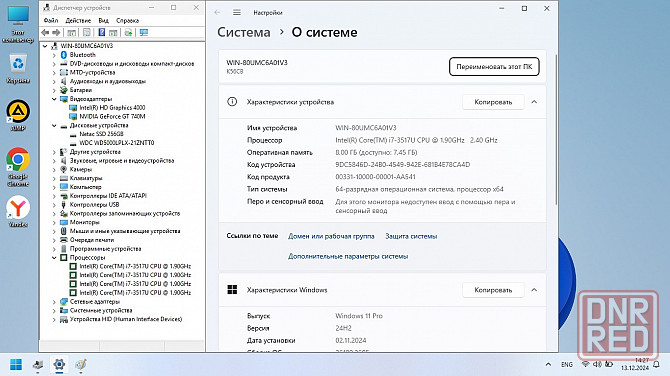Copy device specifications with Копировать
The height and width of the screenshot is (376, 670).
[x=493, y=102]
